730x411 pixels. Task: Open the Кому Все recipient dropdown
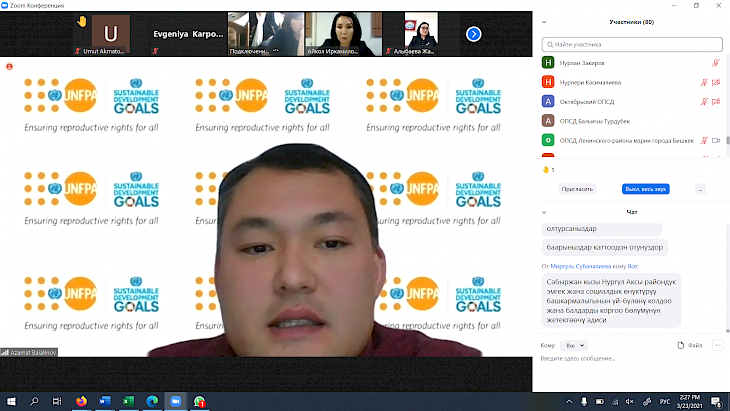coord(574,345)
